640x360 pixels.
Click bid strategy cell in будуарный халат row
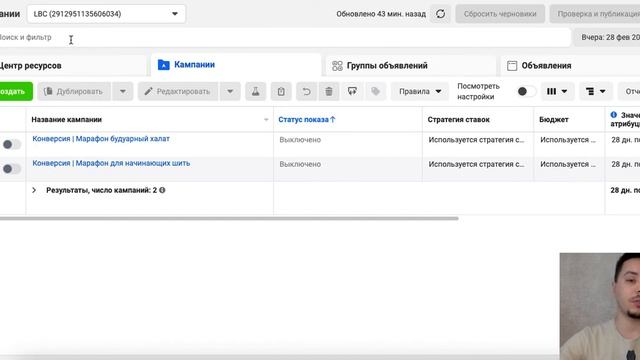476,140
